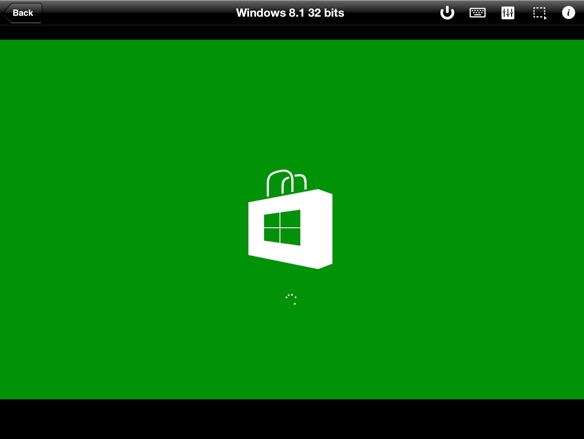
Task: Click the shopping bag's curved handles
Action: click(x=286, y=182)
